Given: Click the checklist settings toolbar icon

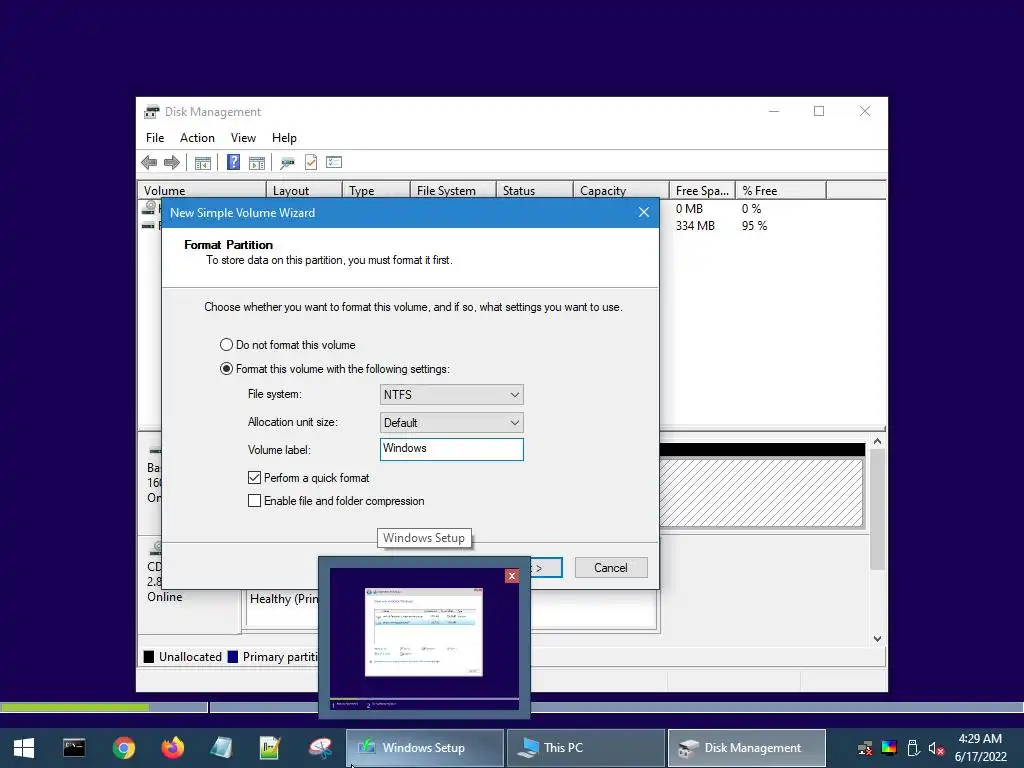Looking at the screenshot, I should pos(334,162).
